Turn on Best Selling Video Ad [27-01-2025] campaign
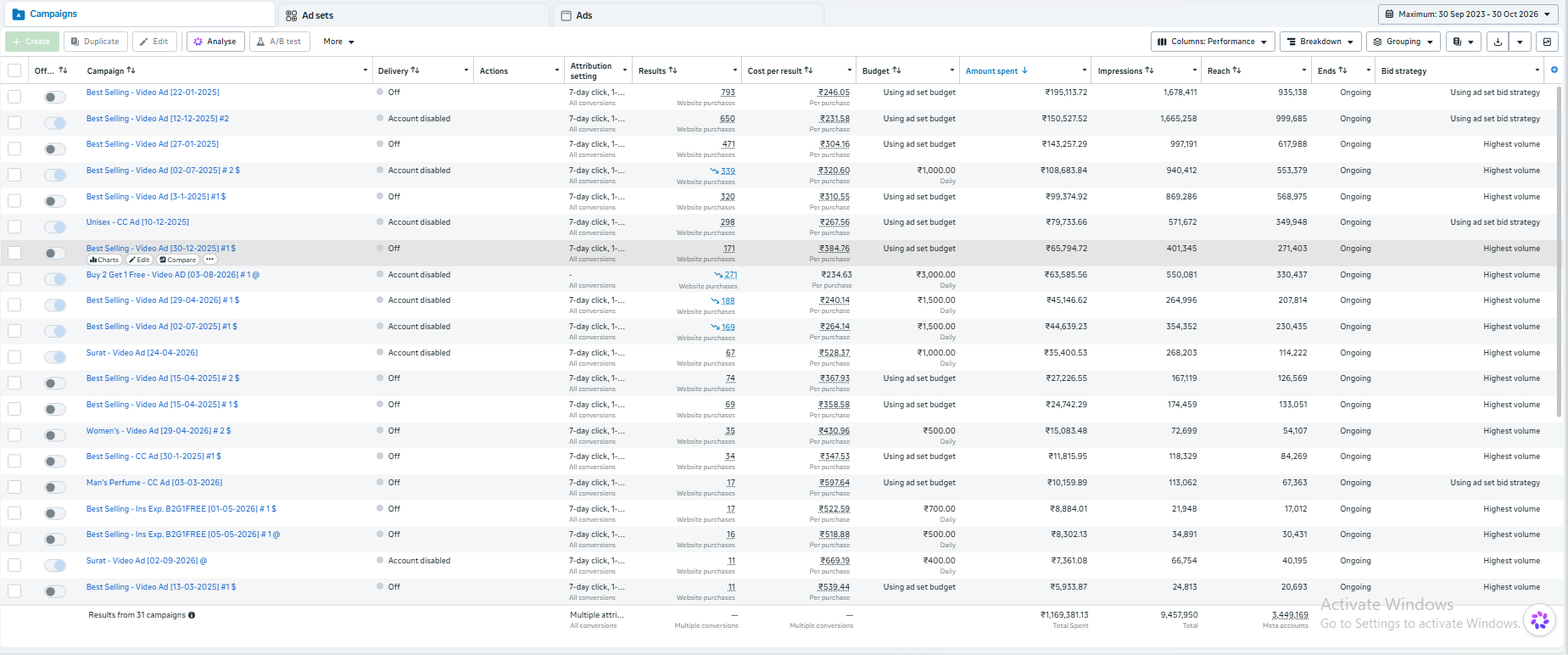Screen dimensions: 1568x655 [x=55, y=149]
